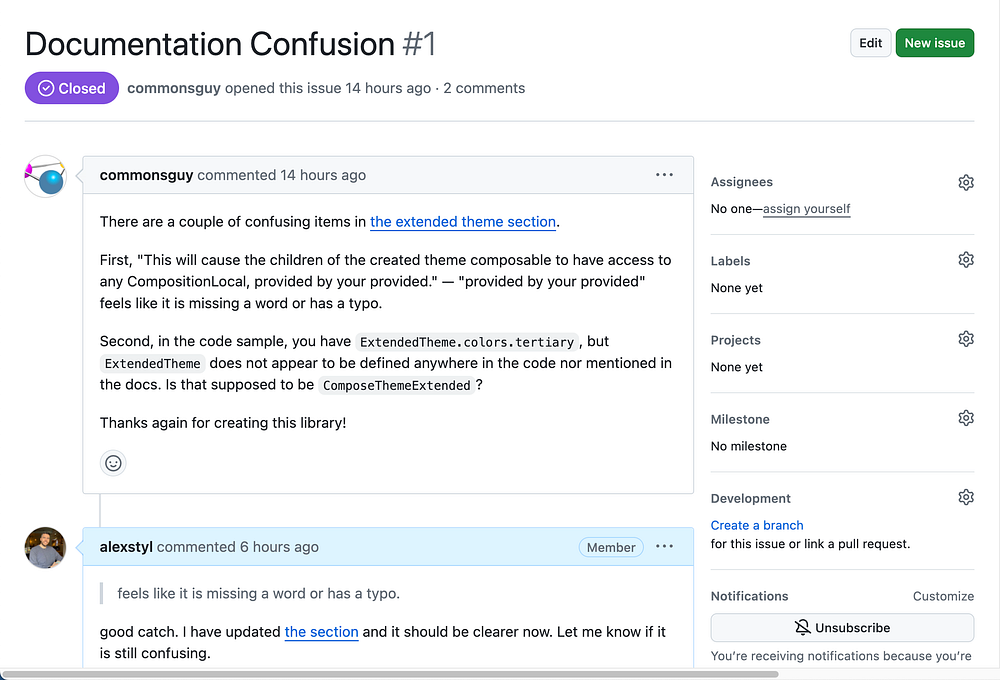Open options menu on alexstyl's comment

point(664,547)
